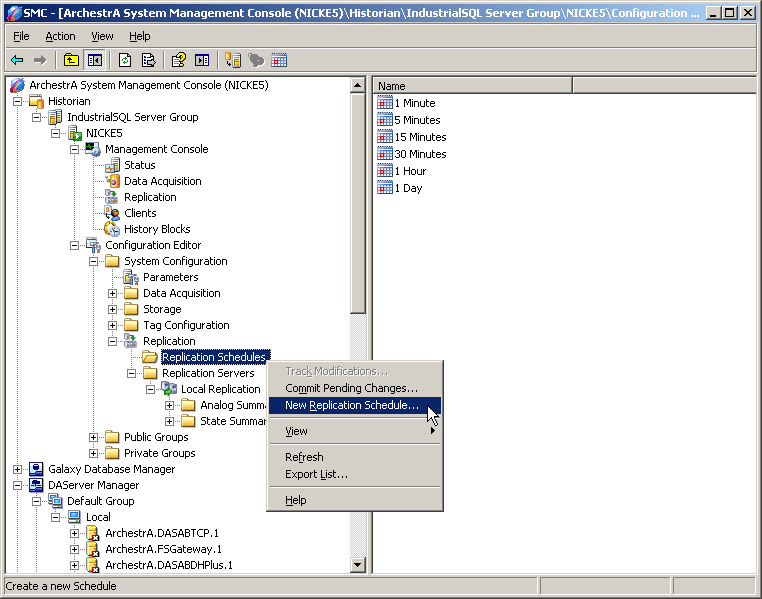The image size is (762, 599).
Task: Choose New Replication Schedule from context menu
Action: point(355,405)
